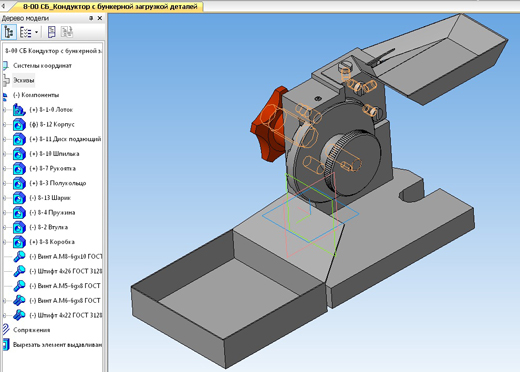Open the tree display mode dropdown arrow

37,32
